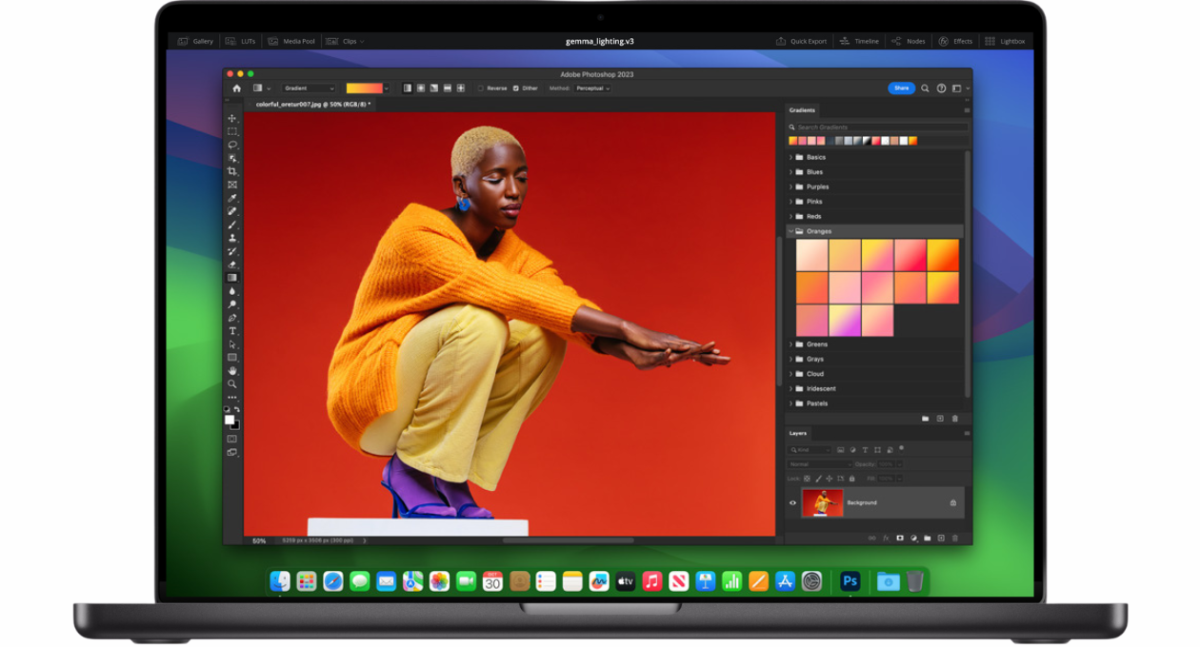
Task: Open Photoshop search with magnifier icon
Action: click(925, 88)
